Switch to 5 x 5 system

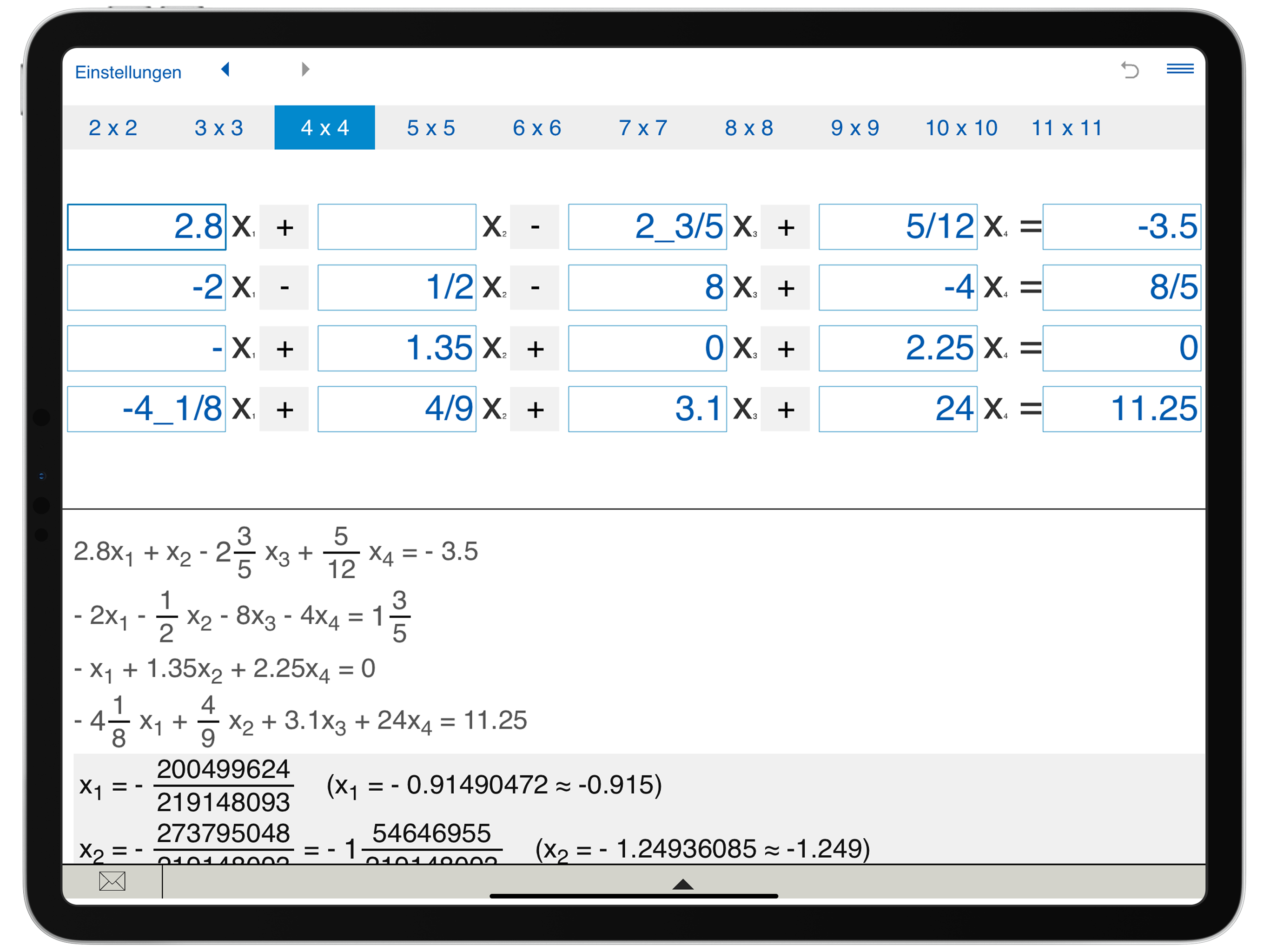430,127
